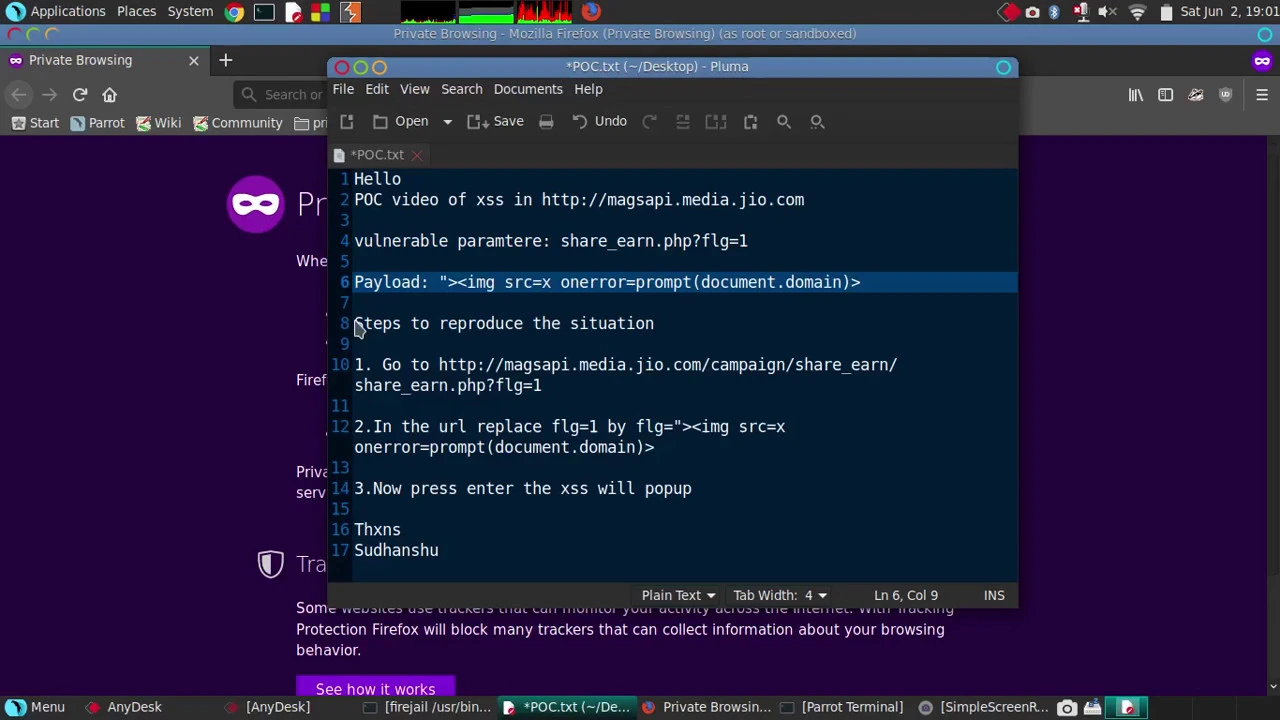Viewport: 1280px width, 720px height.
Task: Click the Find magnifier icon in Pluma
Action: tap(784, 122)
